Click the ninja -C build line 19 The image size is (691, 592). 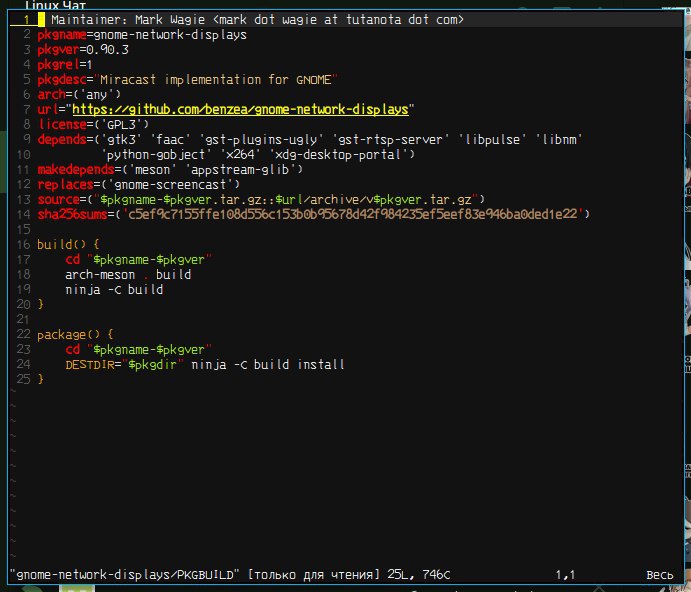tap(114, 290)
